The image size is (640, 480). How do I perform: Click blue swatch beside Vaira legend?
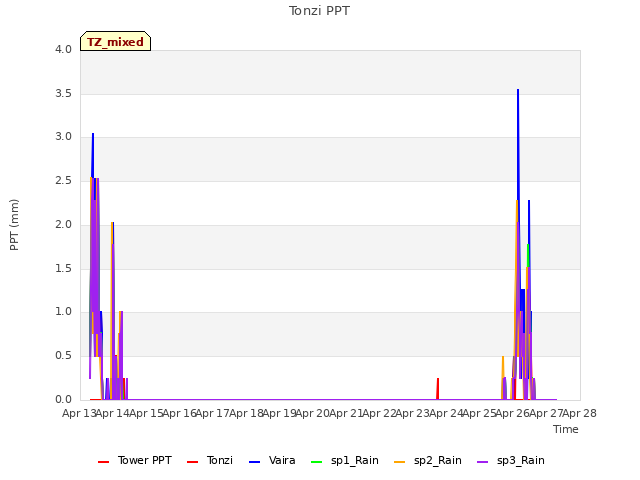254,462
